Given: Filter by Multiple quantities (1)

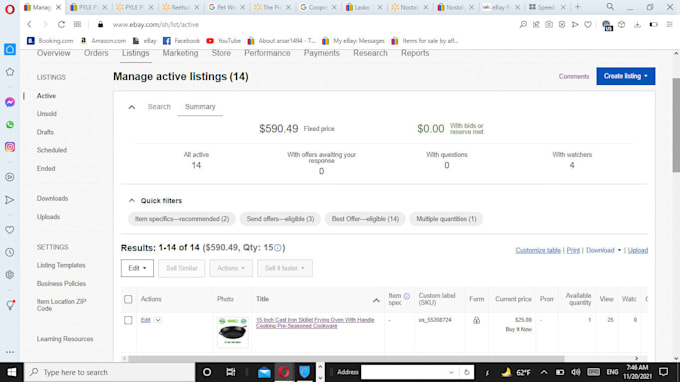Looking at the screenshot, I should [446, 219].
